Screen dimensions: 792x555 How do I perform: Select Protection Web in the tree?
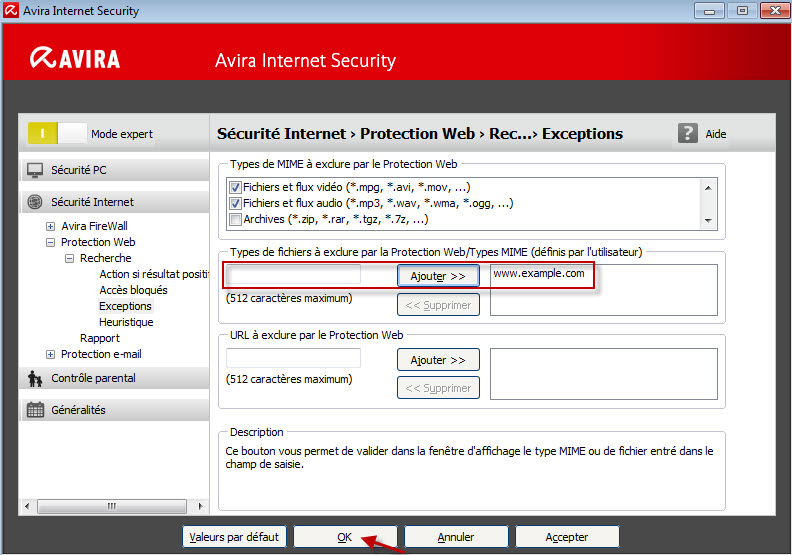click(x=98, y=242)
